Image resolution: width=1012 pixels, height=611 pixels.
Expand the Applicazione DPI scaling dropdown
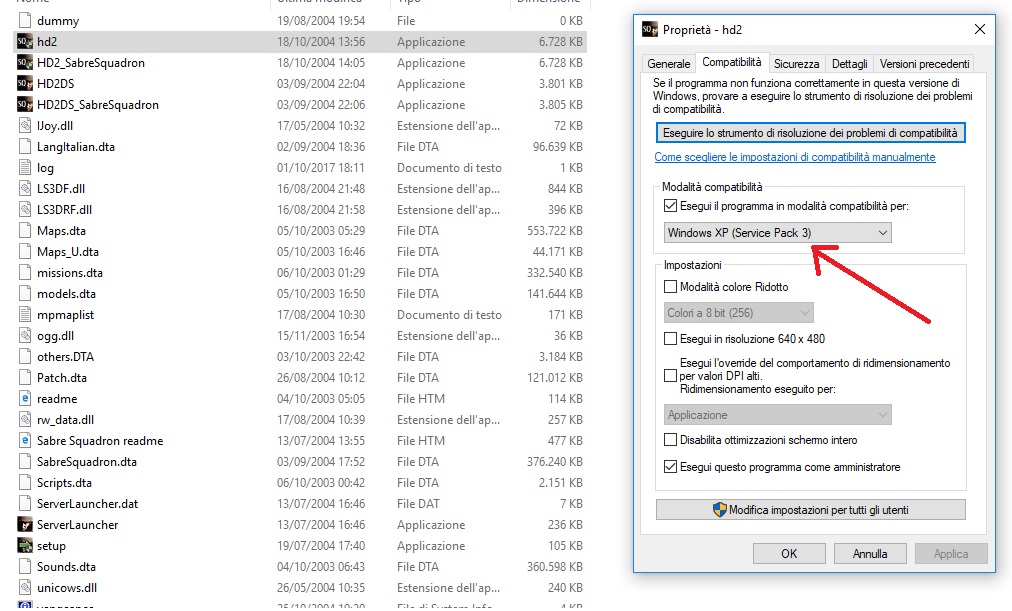(778, 415)
